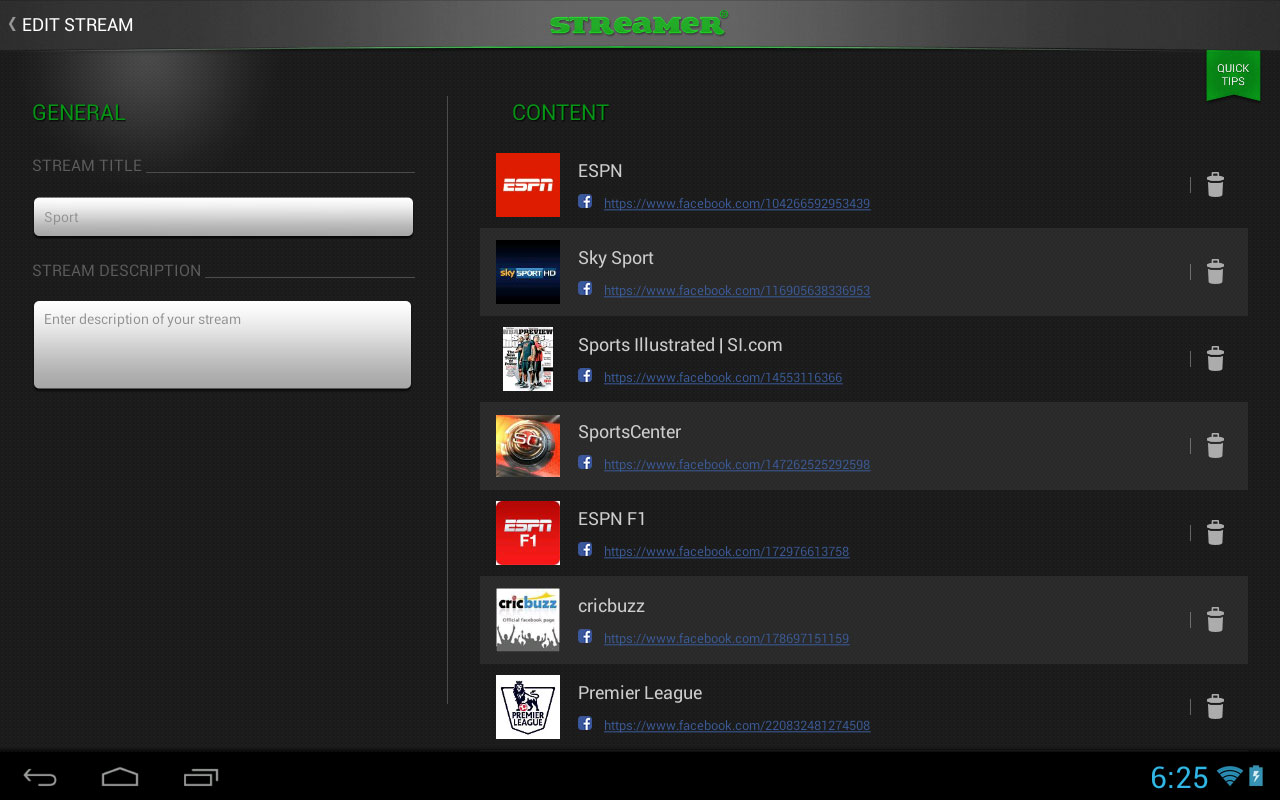Click Facebook icon under cricbuzz
This screenshot has width=1280, height=800.
coord(585,636)
